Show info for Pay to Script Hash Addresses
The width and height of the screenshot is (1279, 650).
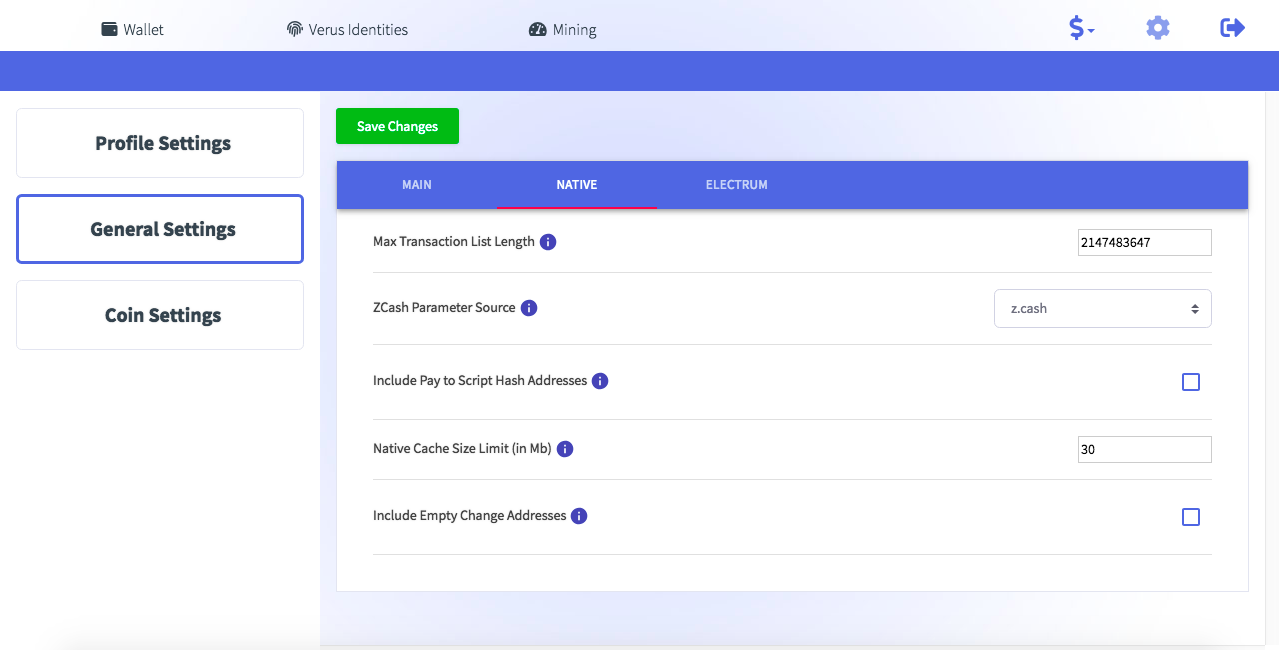click(x=600, y=381)
